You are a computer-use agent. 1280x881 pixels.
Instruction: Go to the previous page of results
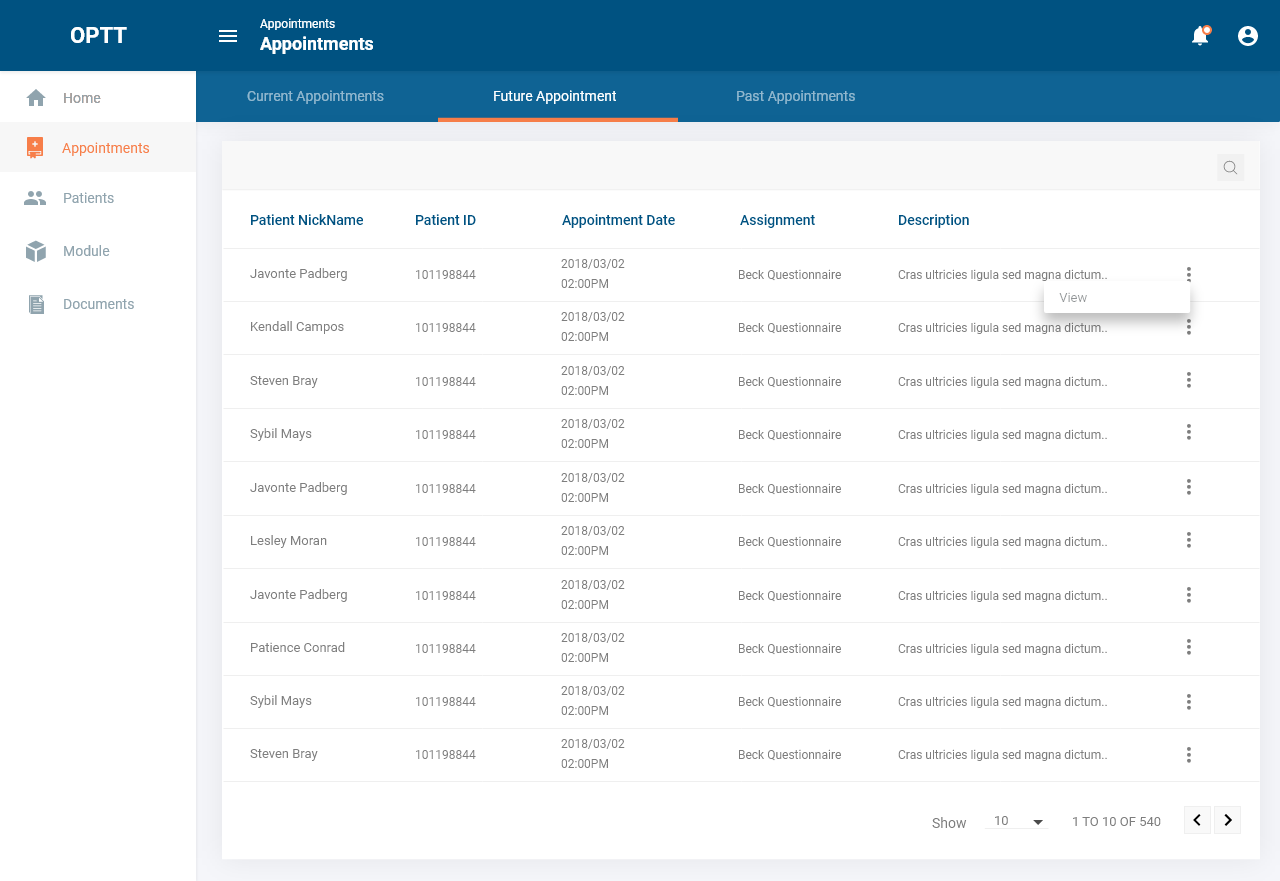click(1197, 820)
